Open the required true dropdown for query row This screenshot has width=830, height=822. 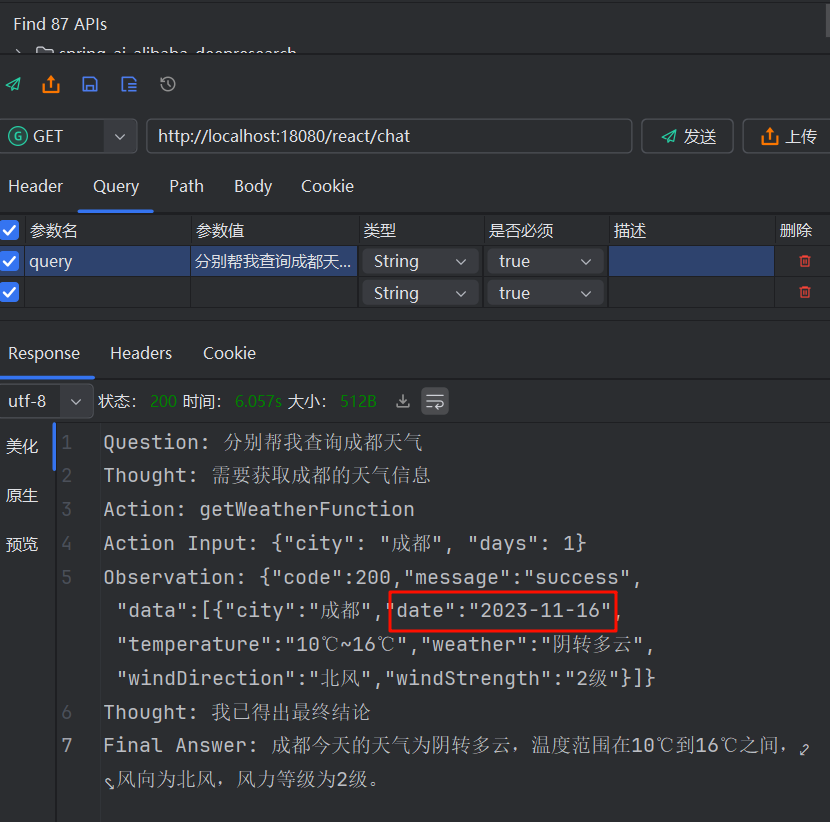(545, 261)
